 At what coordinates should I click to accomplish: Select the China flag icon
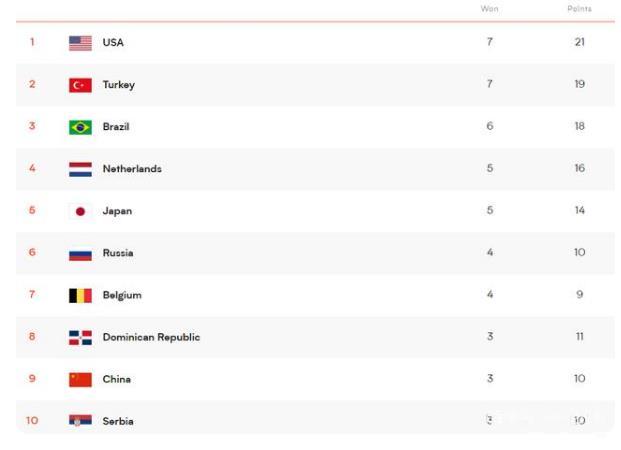80,379
